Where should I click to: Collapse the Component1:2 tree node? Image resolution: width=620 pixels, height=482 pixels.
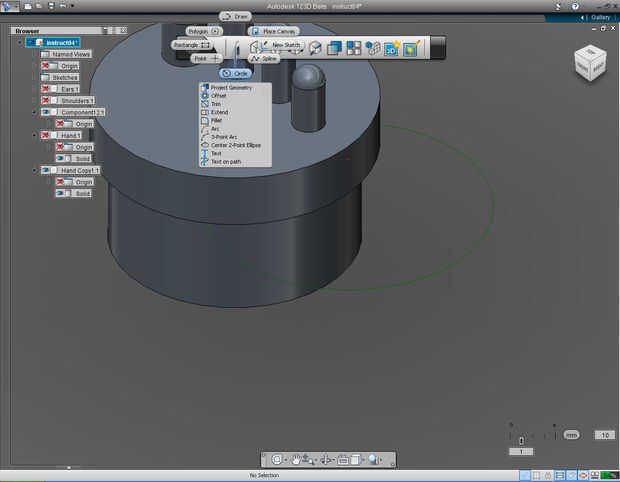tap(34, 113)
